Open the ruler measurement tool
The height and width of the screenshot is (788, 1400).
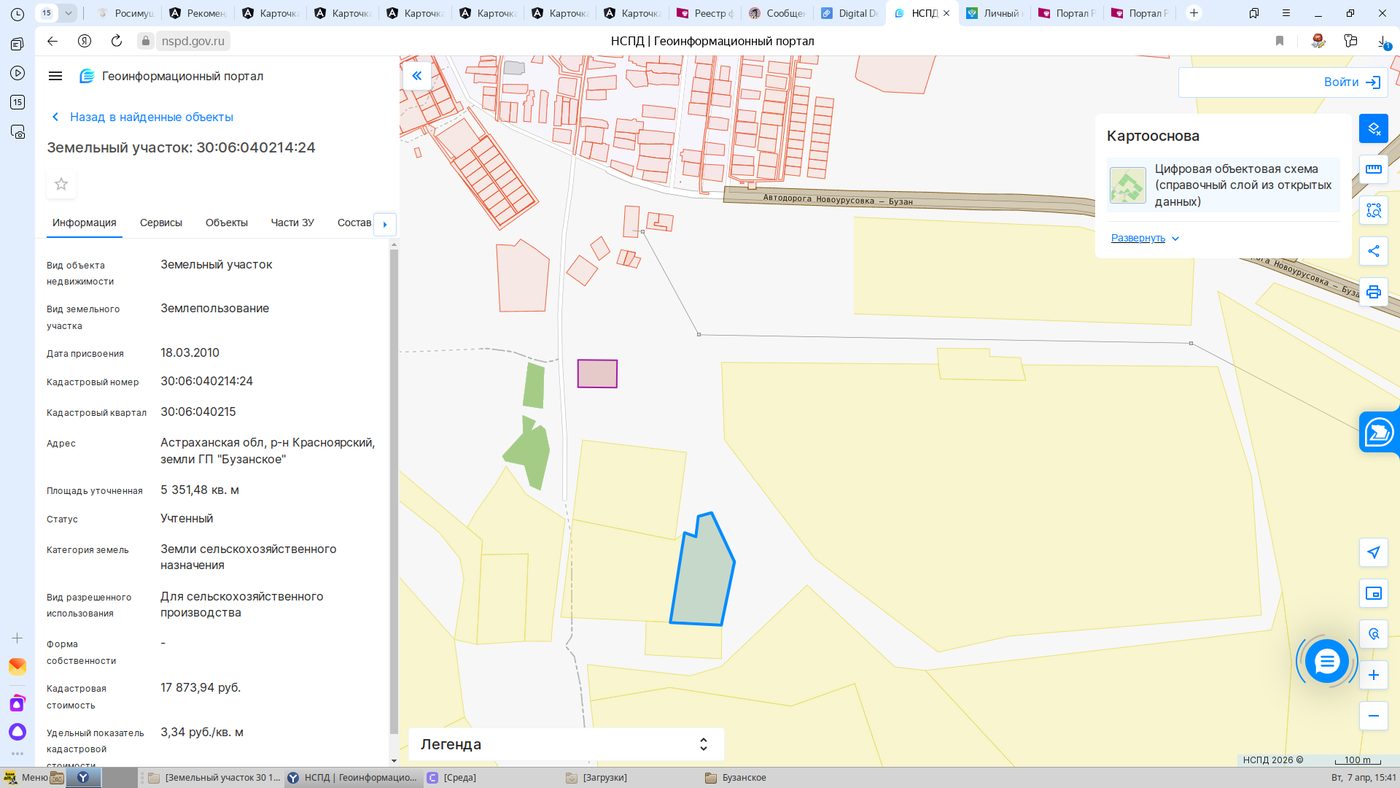1373,169
